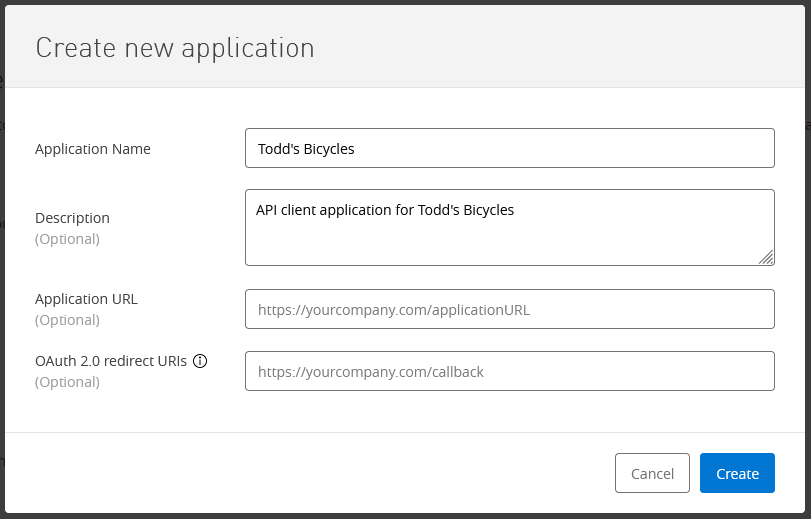Click the "Todd's Bicycles" text in the name field
The height and width of the screenshot is (519, 811).
pyautogui.click(x=306, y=149)
